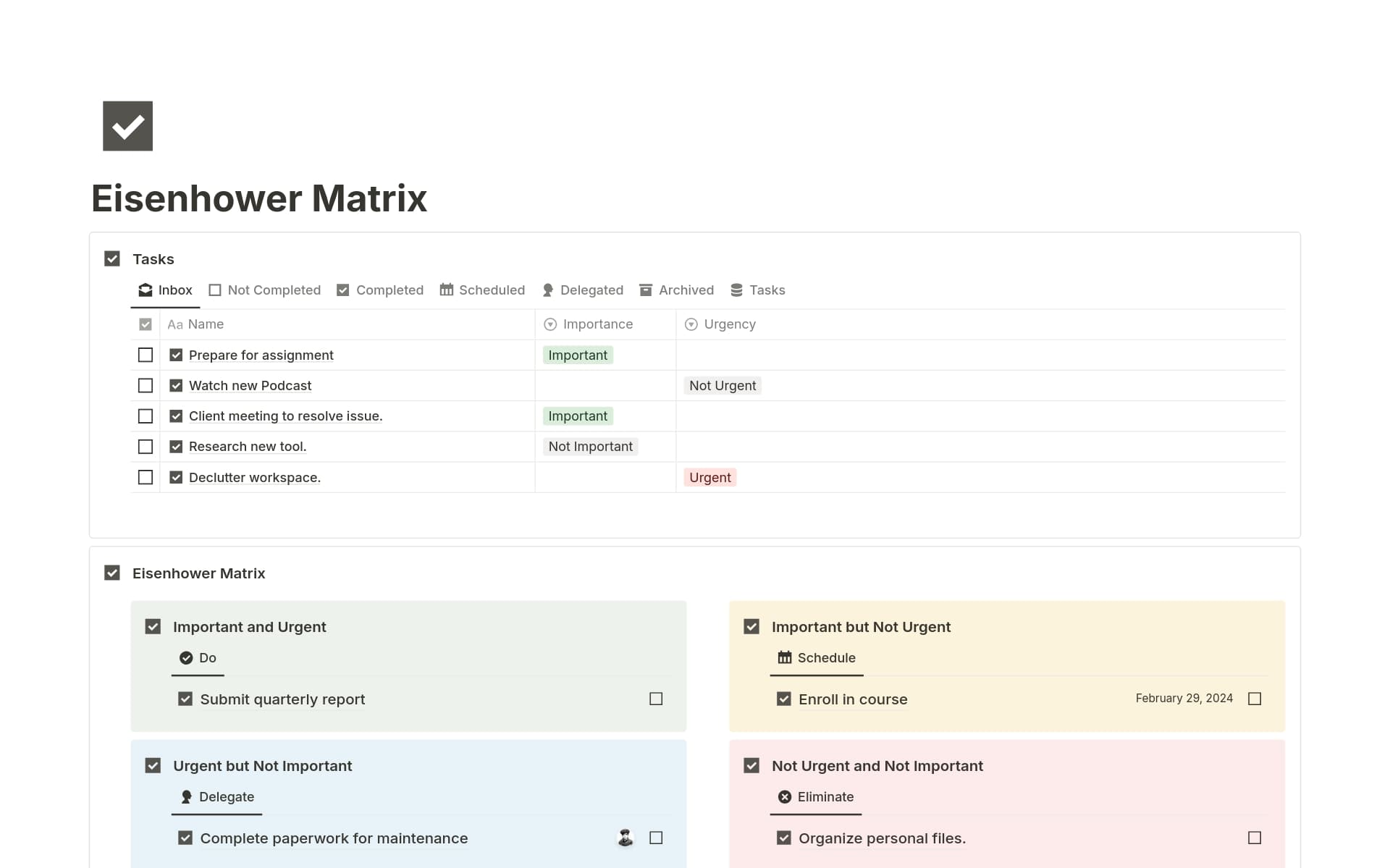Click the Not Urgent tag on Watch new Podcast
This screenshot has height=868, width=1390.
pyautogui.click(x=723, y=386)
